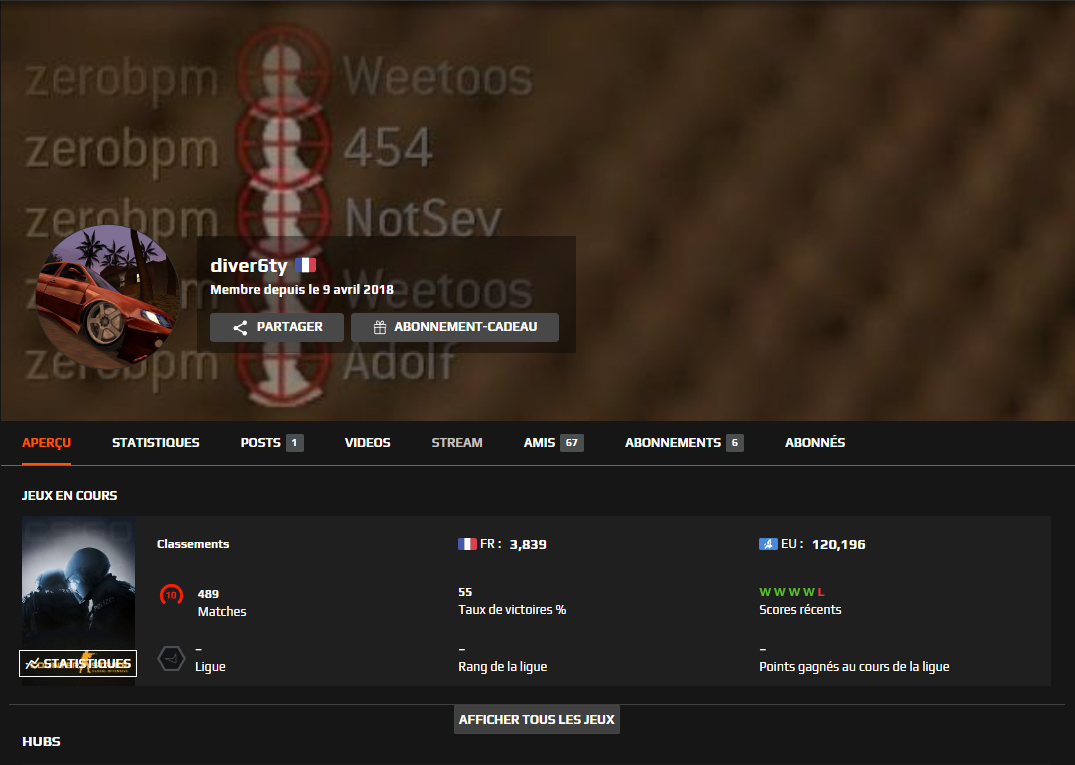Open the Abonnements tab
Screen dimensions: 1075x765
(x=684, y=443)
